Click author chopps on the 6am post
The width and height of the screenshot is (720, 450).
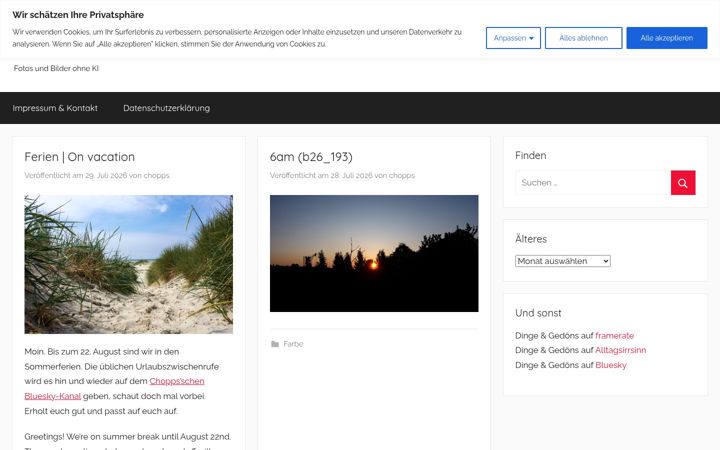tap(402, 175)
